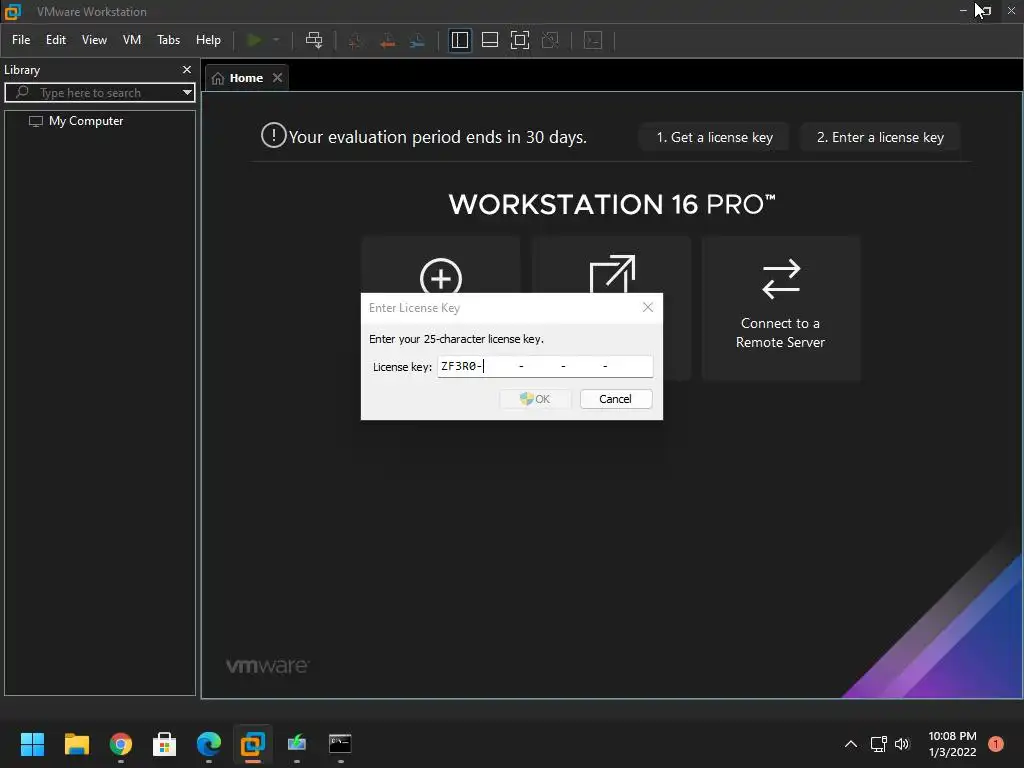Click Connect to a Remote Server tile

pos(781,308)
